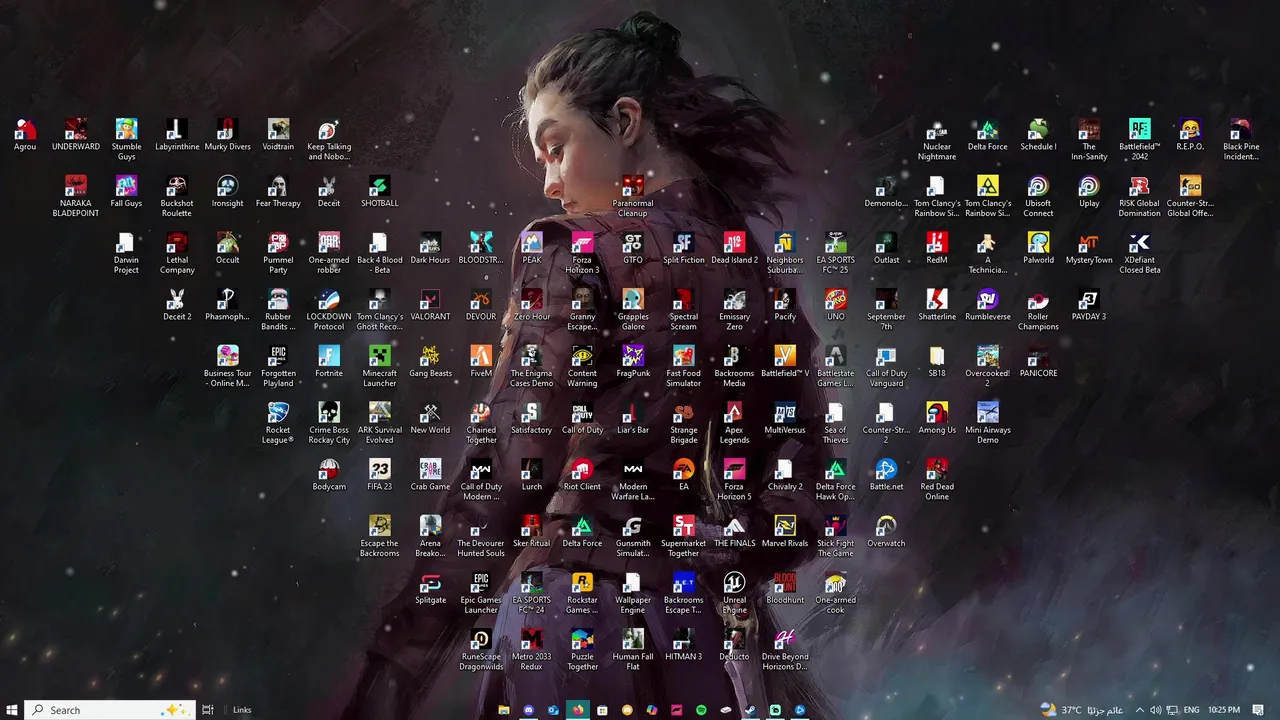This screenshot has height=720, width=1280.
Task: Launch Stumble Guys from the desktop
Action: click(126, 140)
